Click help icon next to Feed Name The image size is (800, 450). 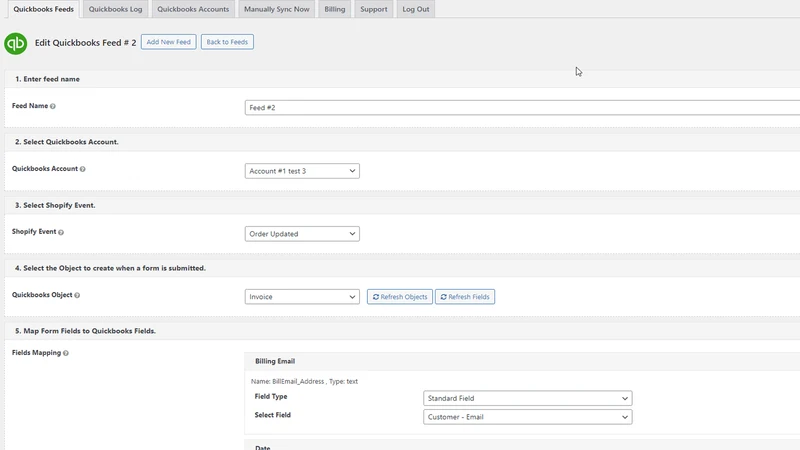[53, 106]
